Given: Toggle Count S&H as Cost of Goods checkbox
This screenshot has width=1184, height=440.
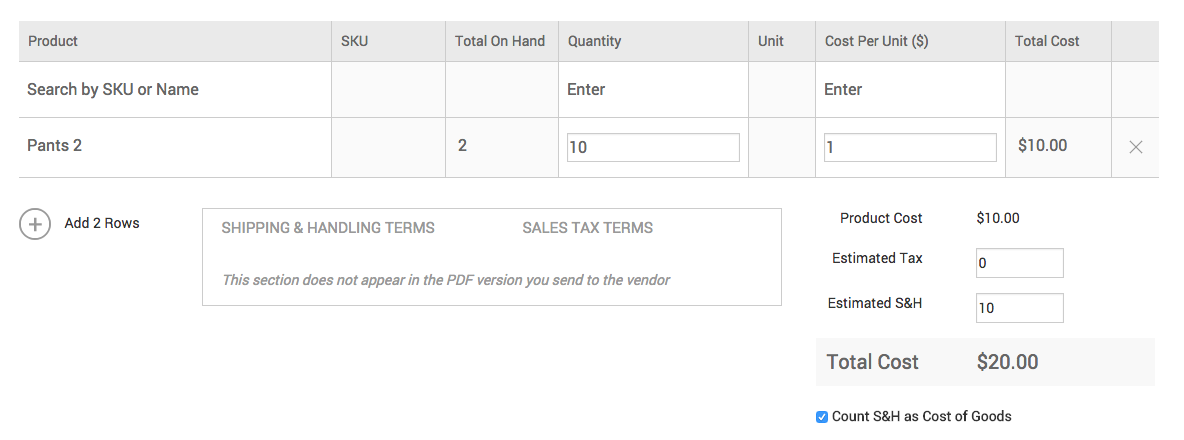Looking at the screenshot, I should pyautogui.click(x=822, y=417).
